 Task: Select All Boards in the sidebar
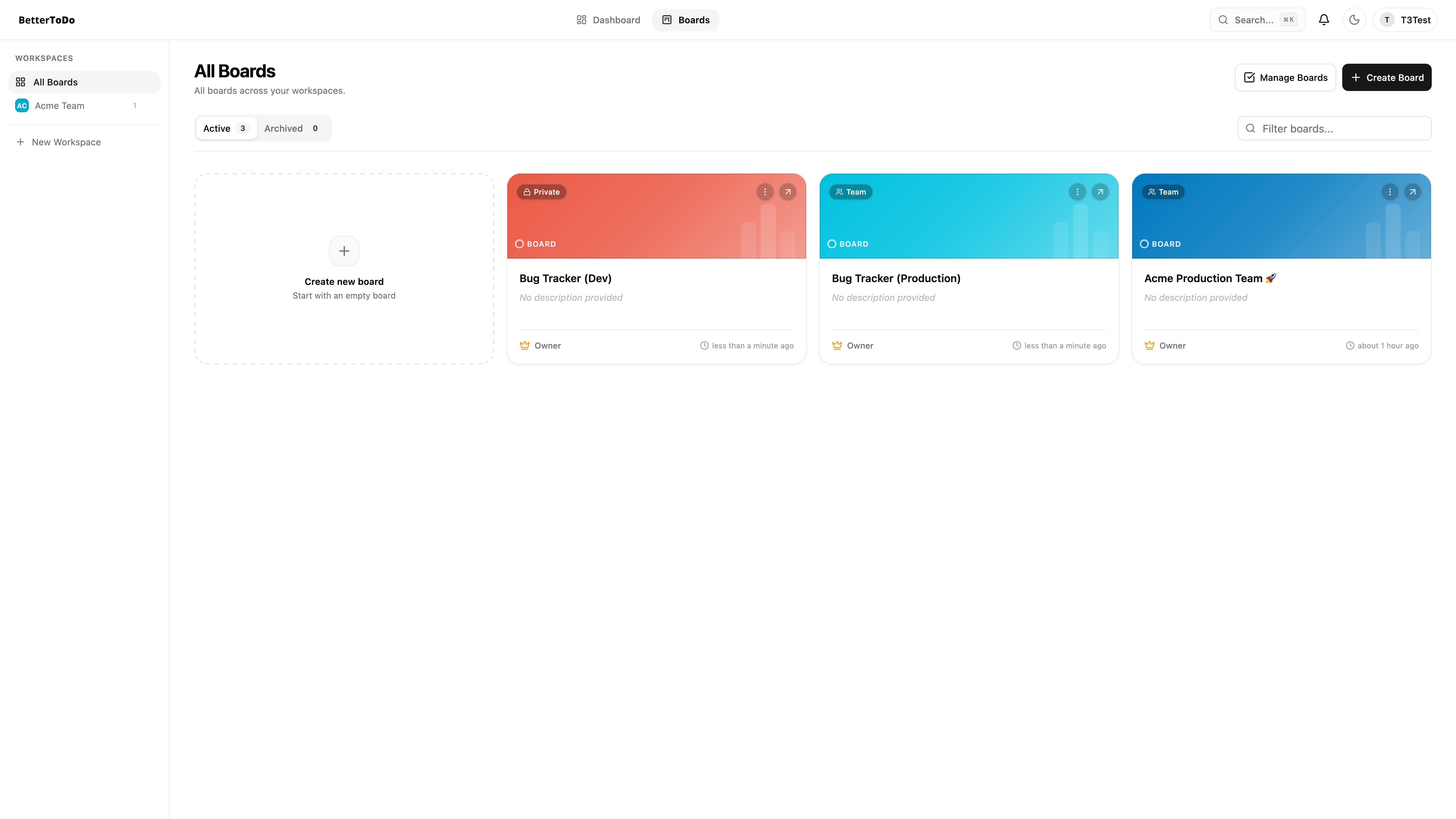[x=85, y=82]
